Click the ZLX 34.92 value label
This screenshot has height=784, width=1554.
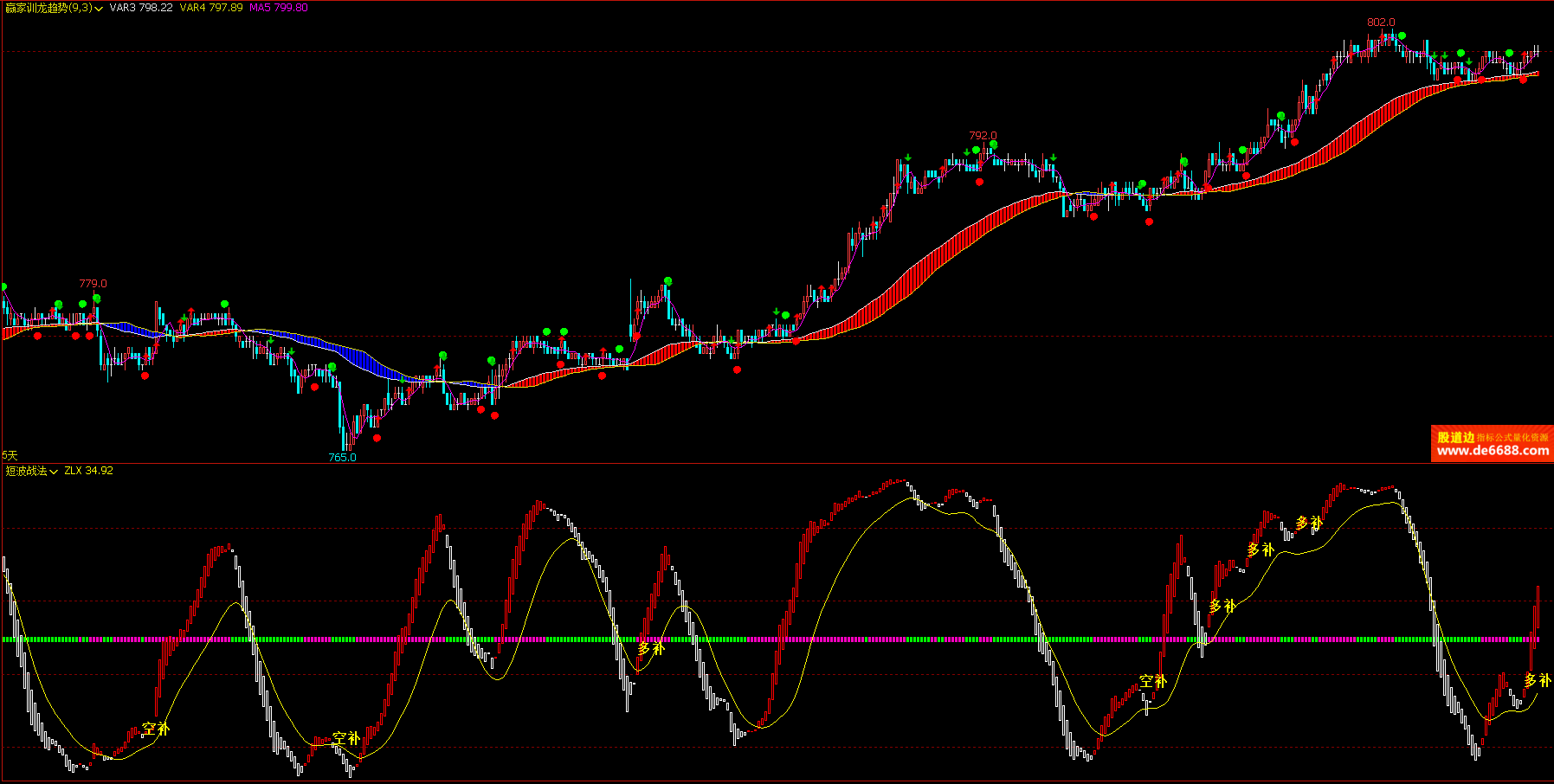88,471
